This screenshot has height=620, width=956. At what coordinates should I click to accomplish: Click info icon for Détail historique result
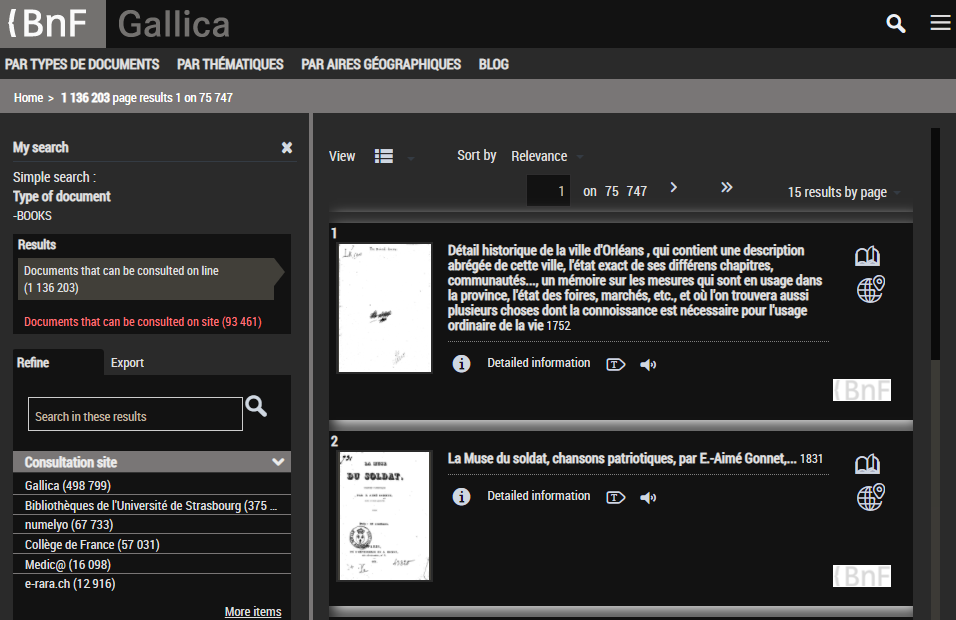coord(462,364)
